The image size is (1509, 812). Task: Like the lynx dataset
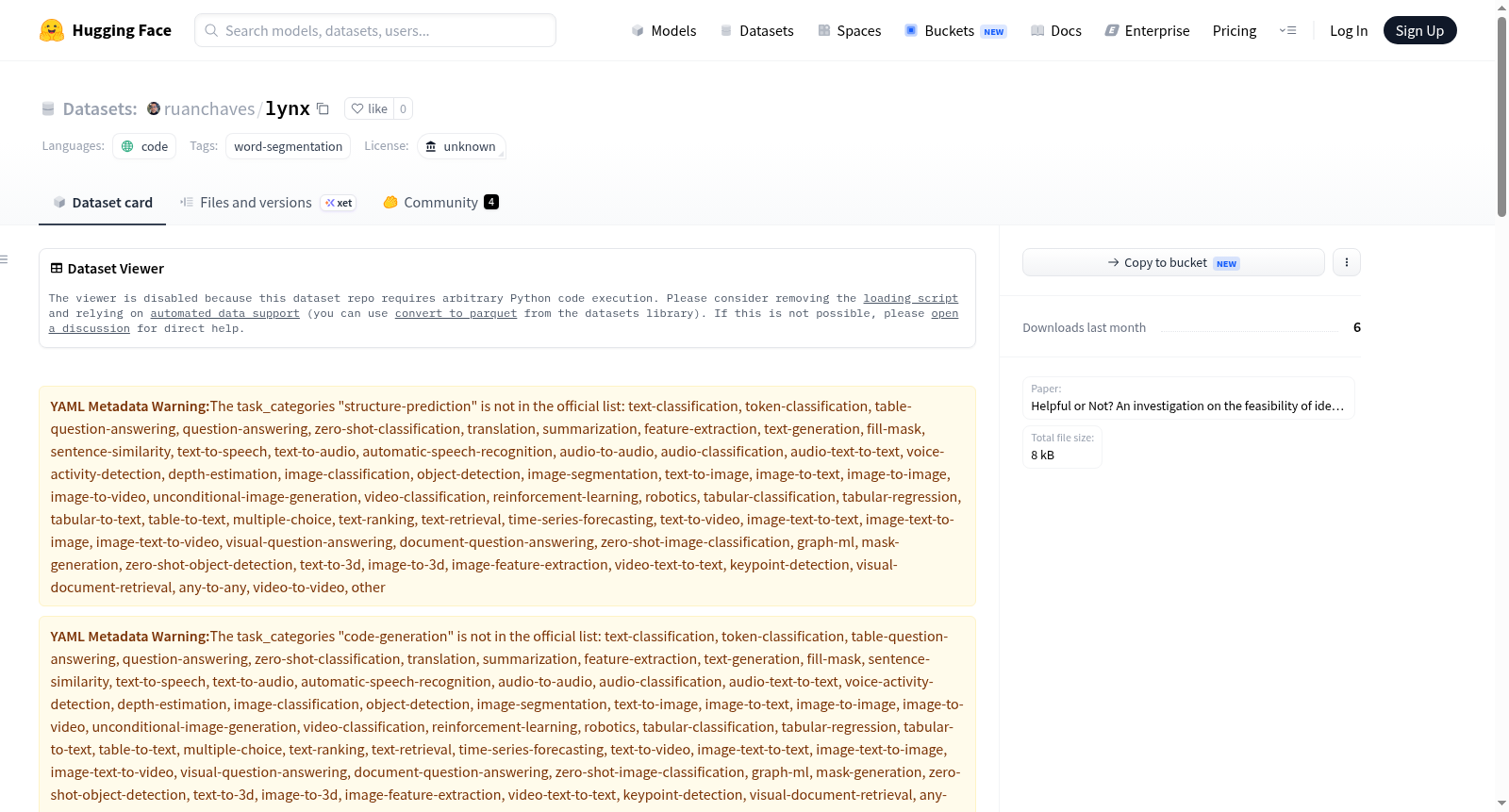[x=369, y=108]
